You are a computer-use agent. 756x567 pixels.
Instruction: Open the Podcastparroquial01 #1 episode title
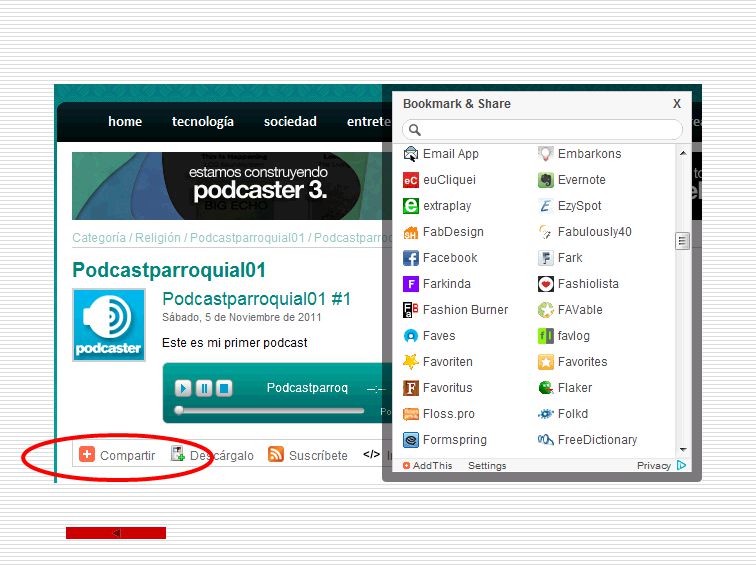(x=256, y=299)
